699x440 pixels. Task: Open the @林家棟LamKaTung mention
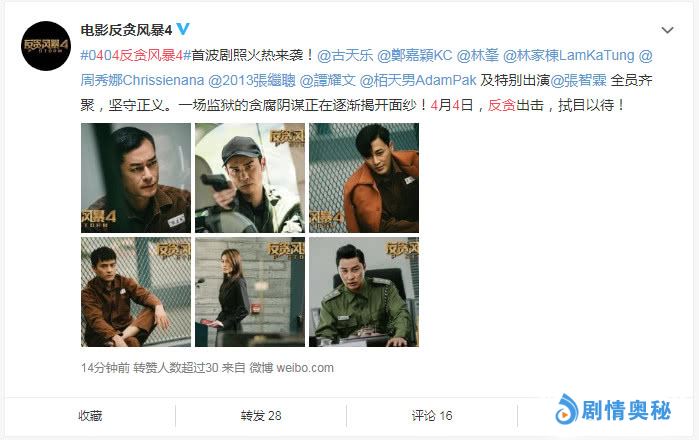[x=568, y=55]
